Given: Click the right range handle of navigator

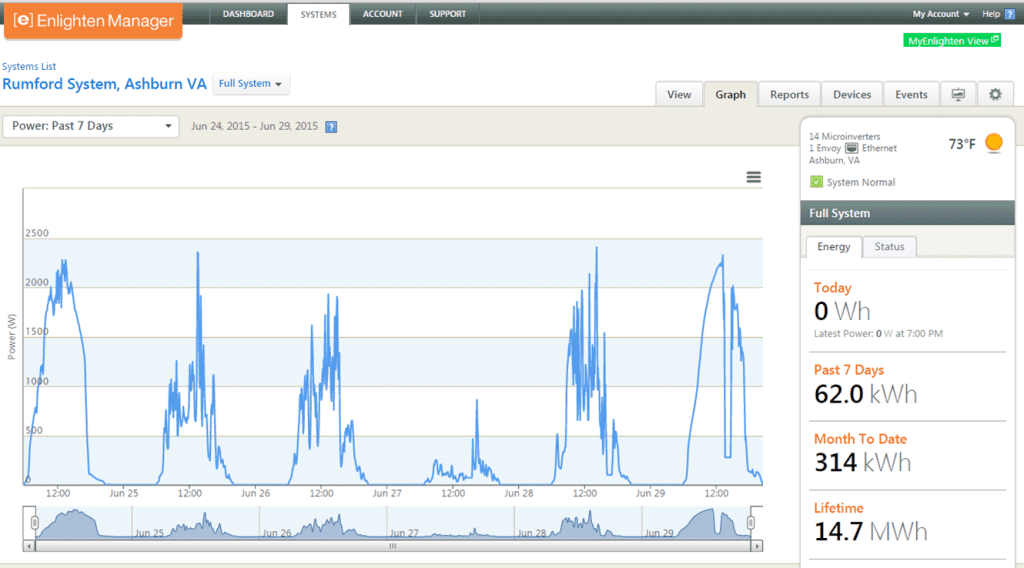Looking at the screenshot, I should coord(751,522).
